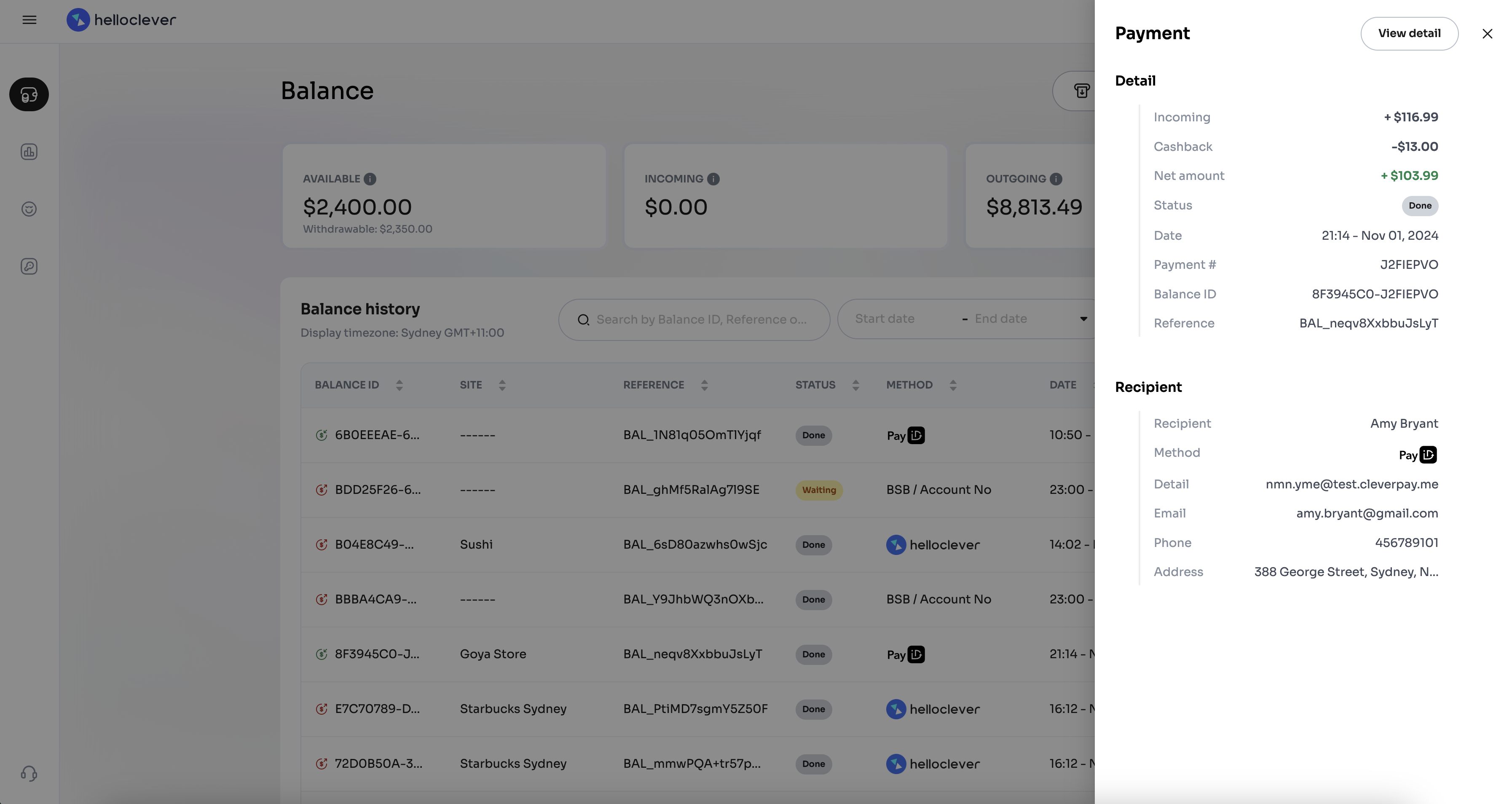Click the balance history search field
The image size is (1512, 804).
(701, 320)
